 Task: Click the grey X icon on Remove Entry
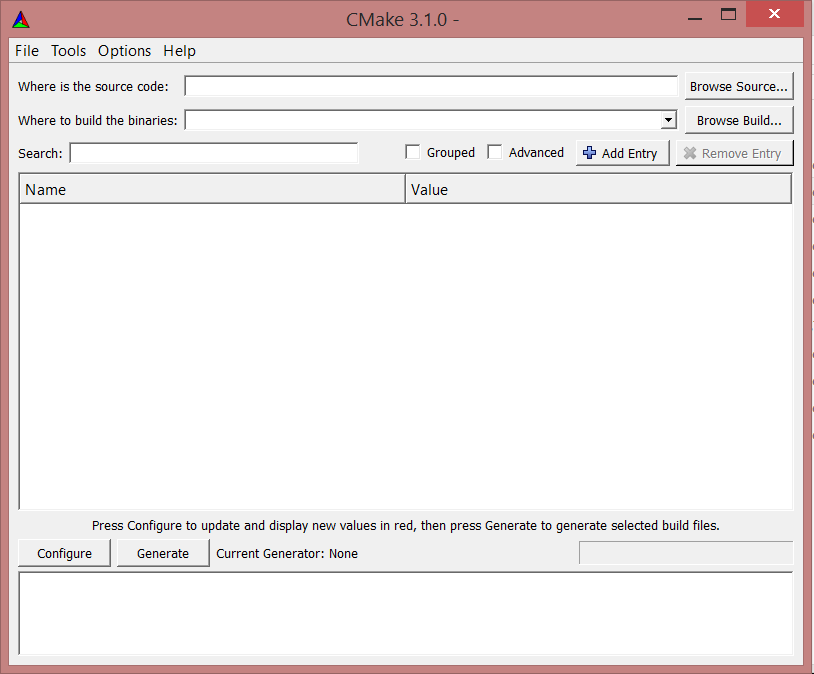point(690,153)
